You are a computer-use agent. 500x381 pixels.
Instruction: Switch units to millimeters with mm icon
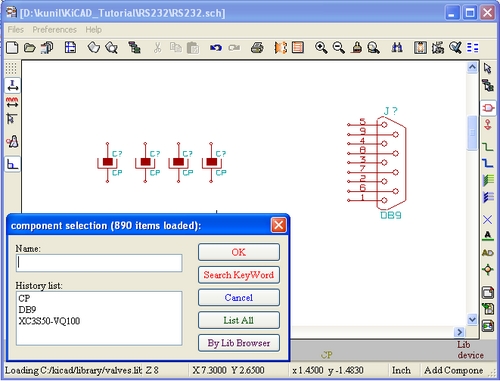[x=12, y=102]
